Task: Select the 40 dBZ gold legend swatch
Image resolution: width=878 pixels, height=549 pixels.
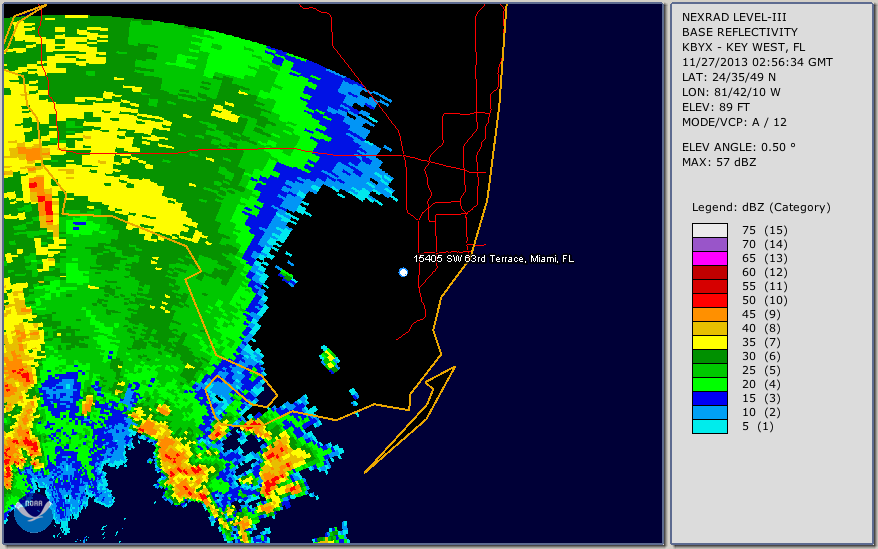Action: (x=709, y=328)
